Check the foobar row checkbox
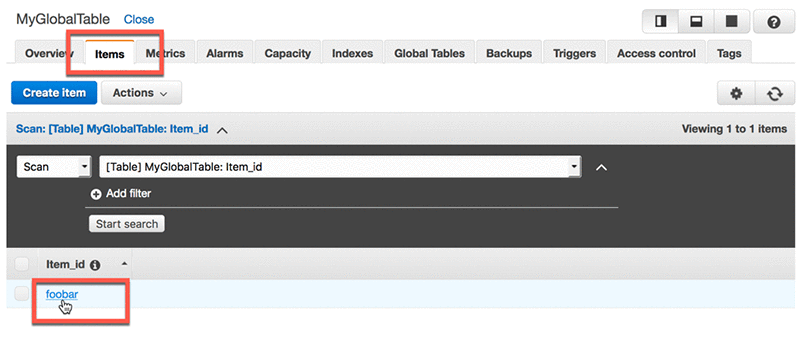Viewport: 800px width, 361px height. click(x=21, y=293)
